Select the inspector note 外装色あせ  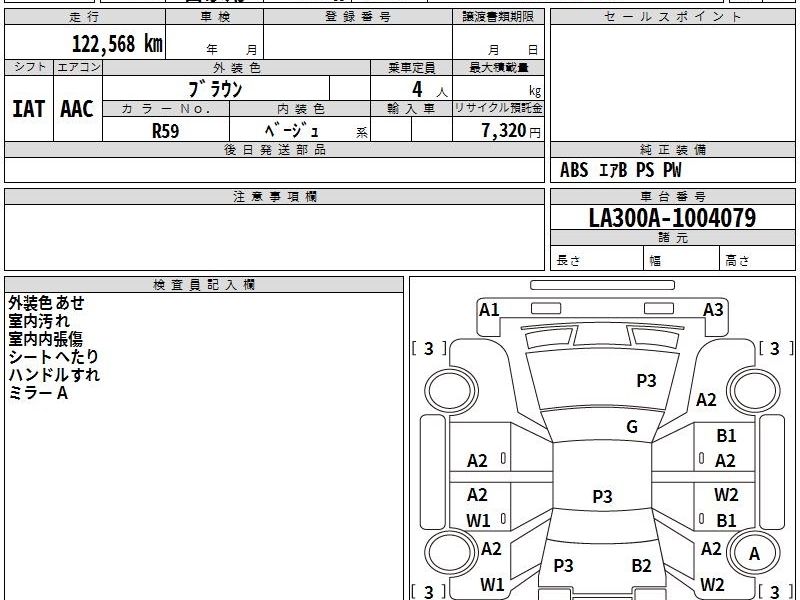[46, 303]
